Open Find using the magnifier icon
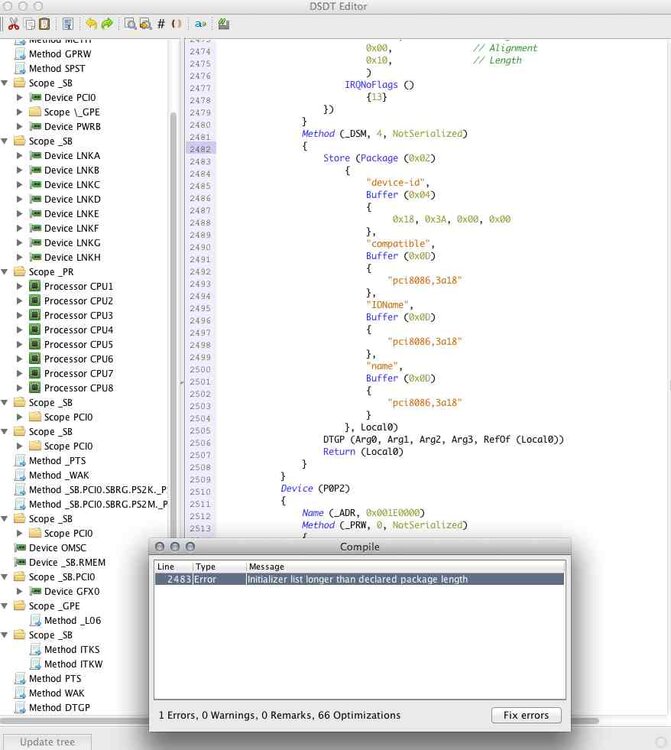Screen dimensions: 671x750 (x=130, y=23)
